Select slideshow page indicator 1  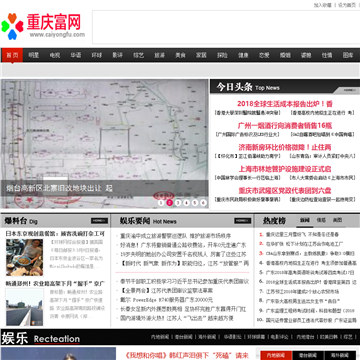pyautogui.click(x=161, y=203)
